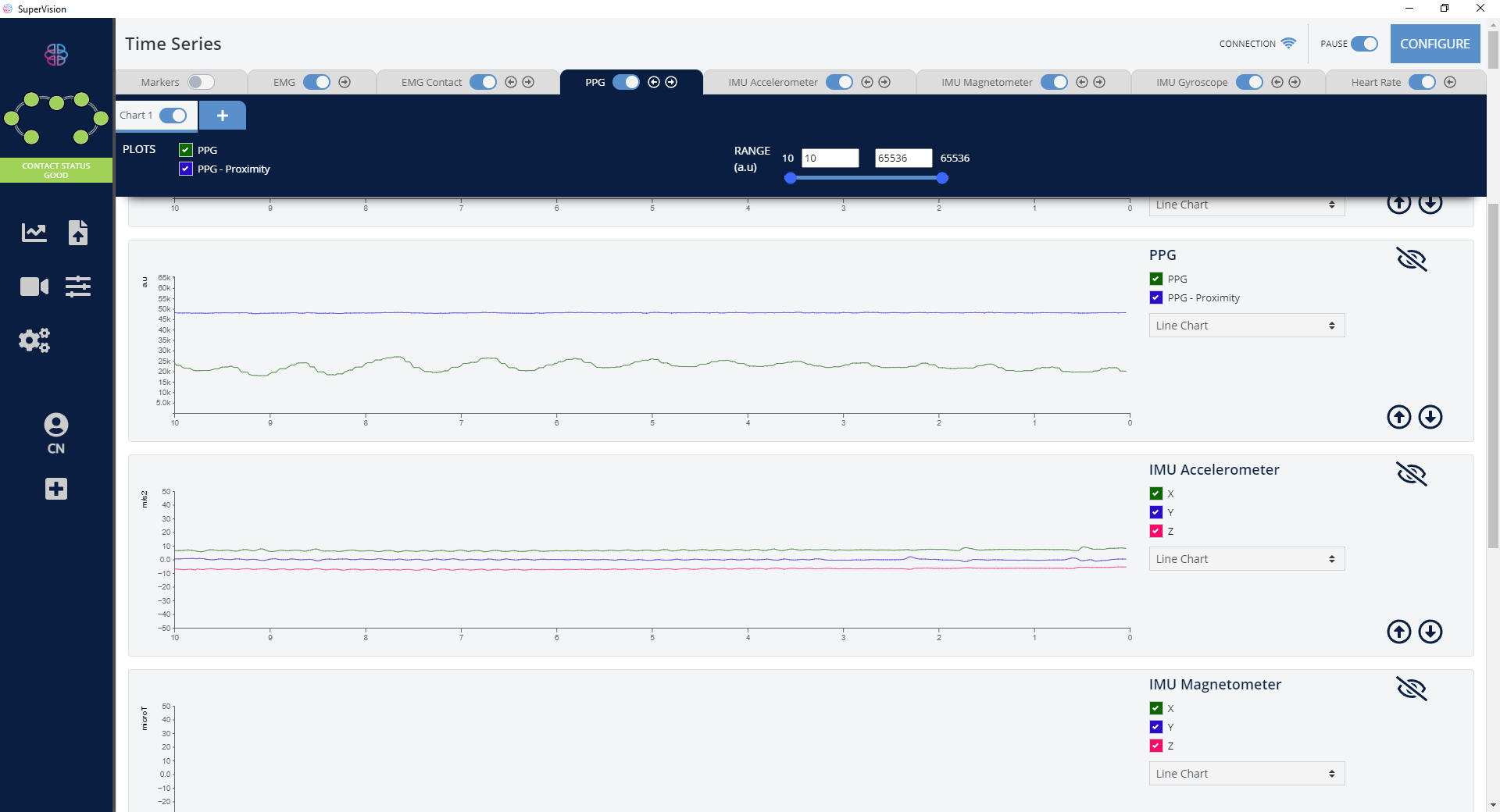The image size is (1500, 812).
Task: Open the settings gears icon
Action: coord(34,340)
